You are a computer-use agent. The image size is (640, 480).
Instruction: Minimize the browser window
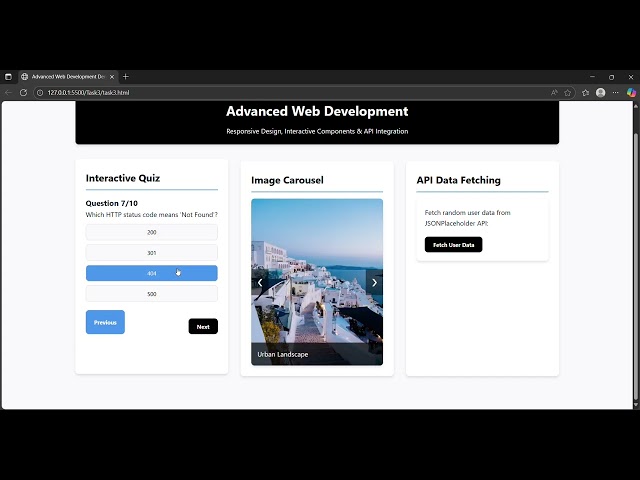(592, 77)
